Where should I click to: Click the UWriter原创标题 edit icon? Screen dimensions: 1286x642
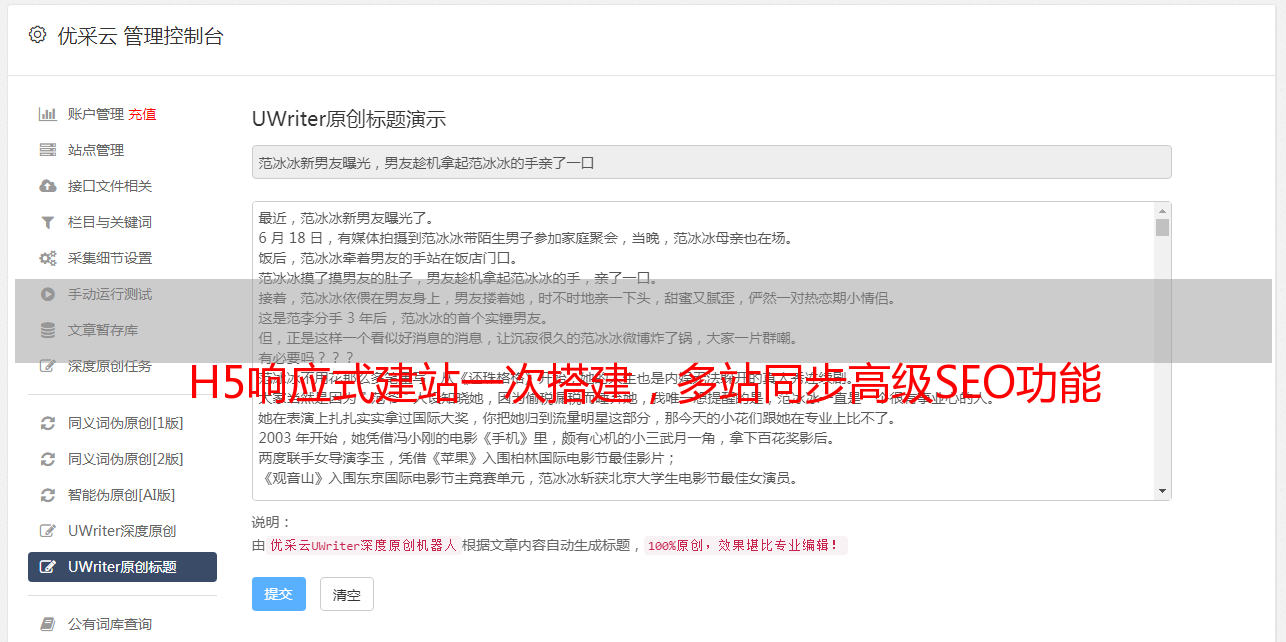coord(47,567)
